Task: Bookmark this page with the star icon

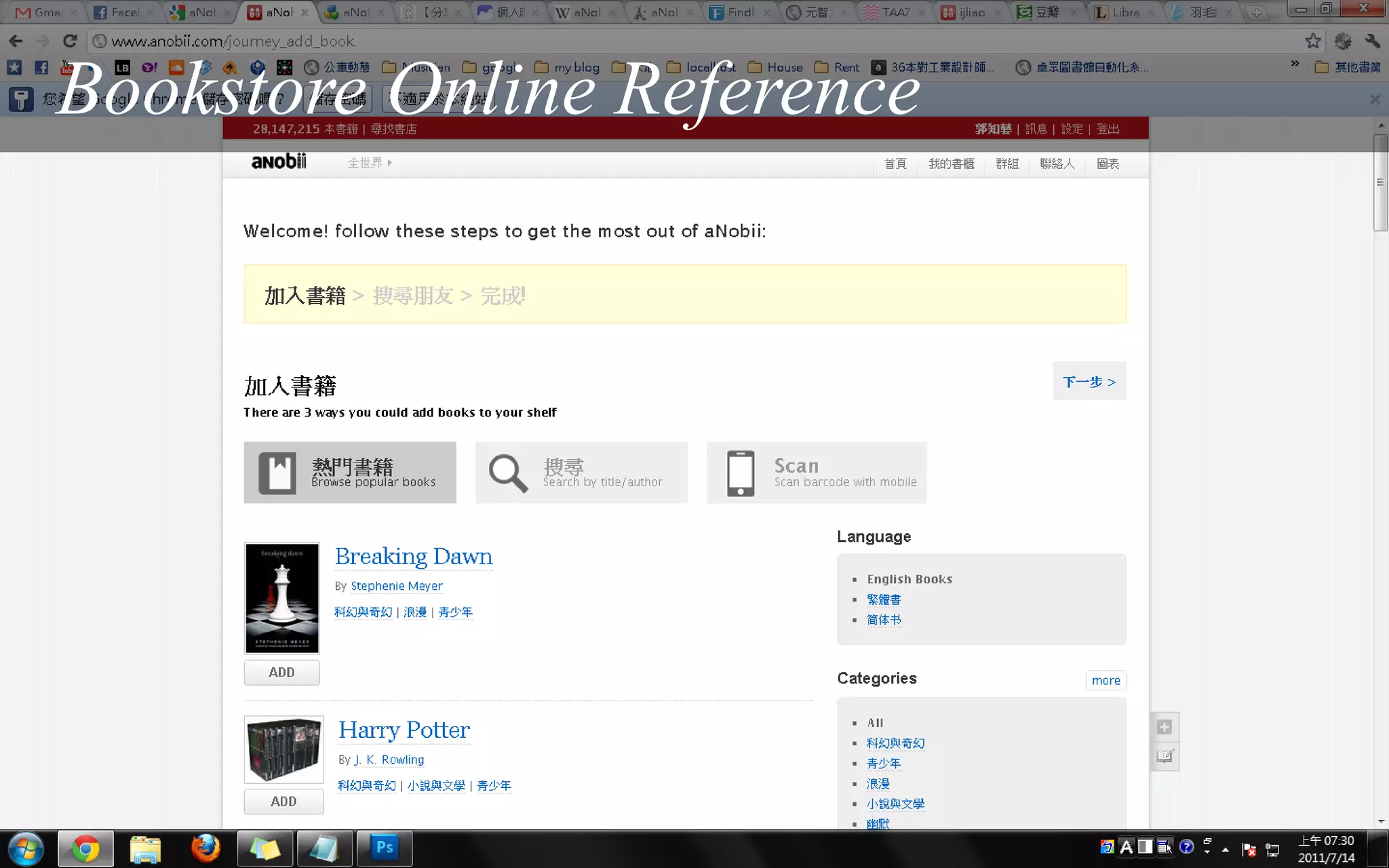Action: (1313, 41)
